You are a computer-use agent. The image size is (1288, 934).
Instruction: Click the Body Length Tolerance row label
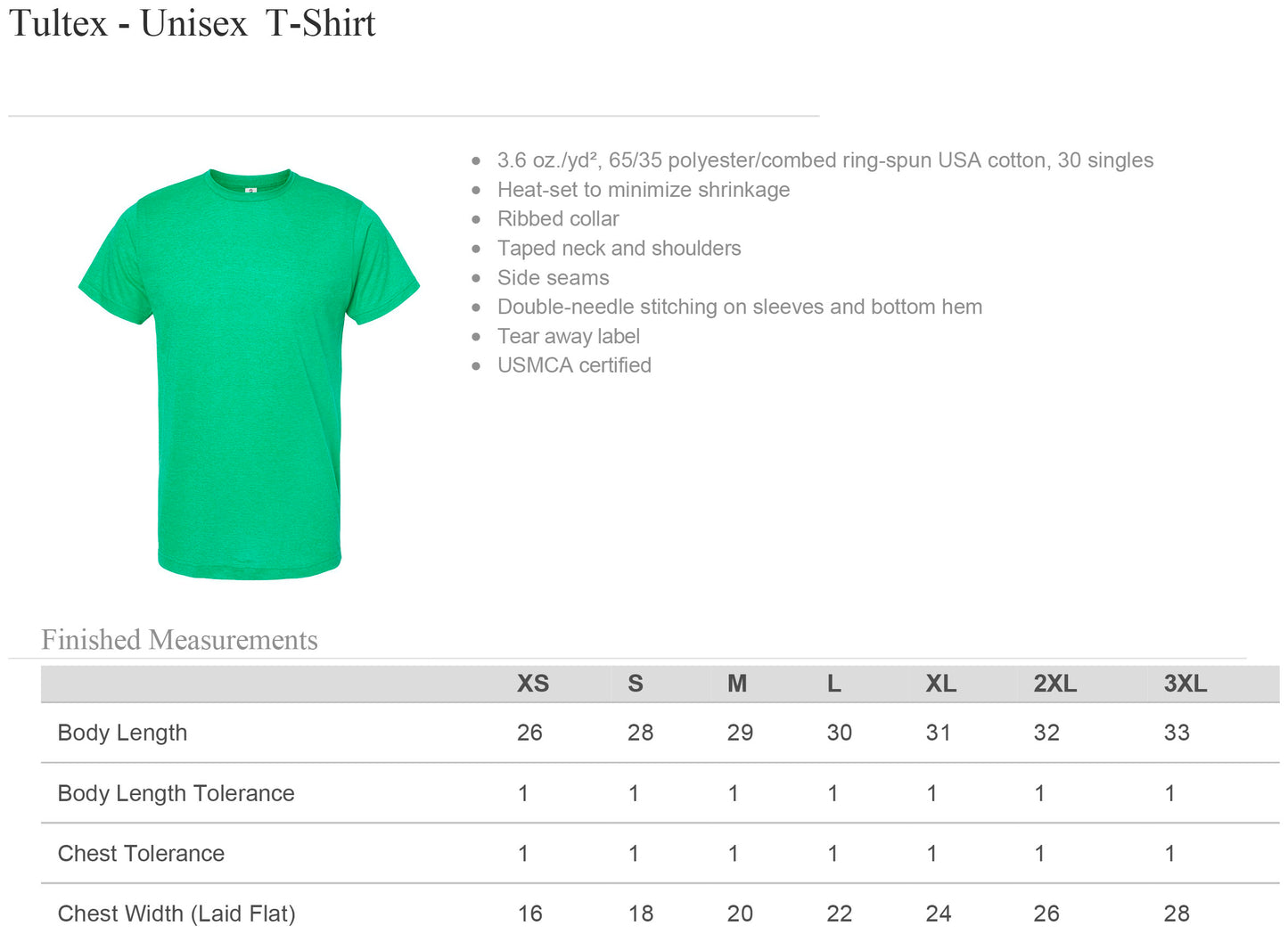click(176, 793)
